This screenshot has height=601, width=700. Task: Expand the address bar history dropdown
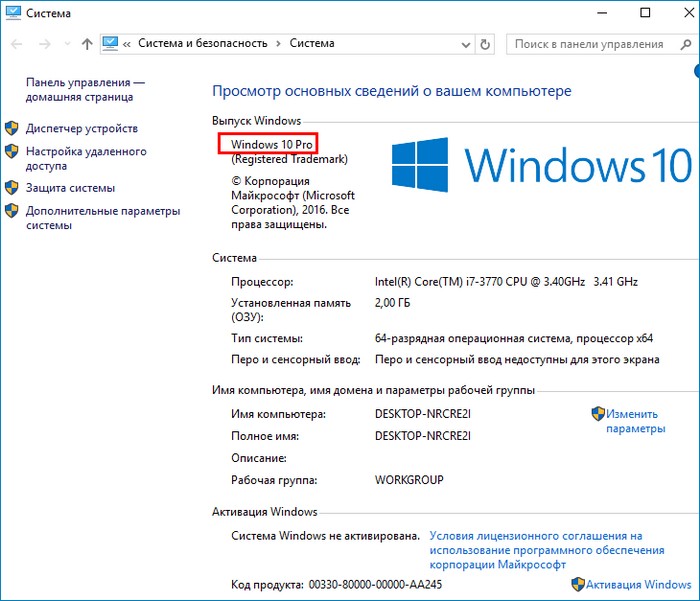point(464,44)
